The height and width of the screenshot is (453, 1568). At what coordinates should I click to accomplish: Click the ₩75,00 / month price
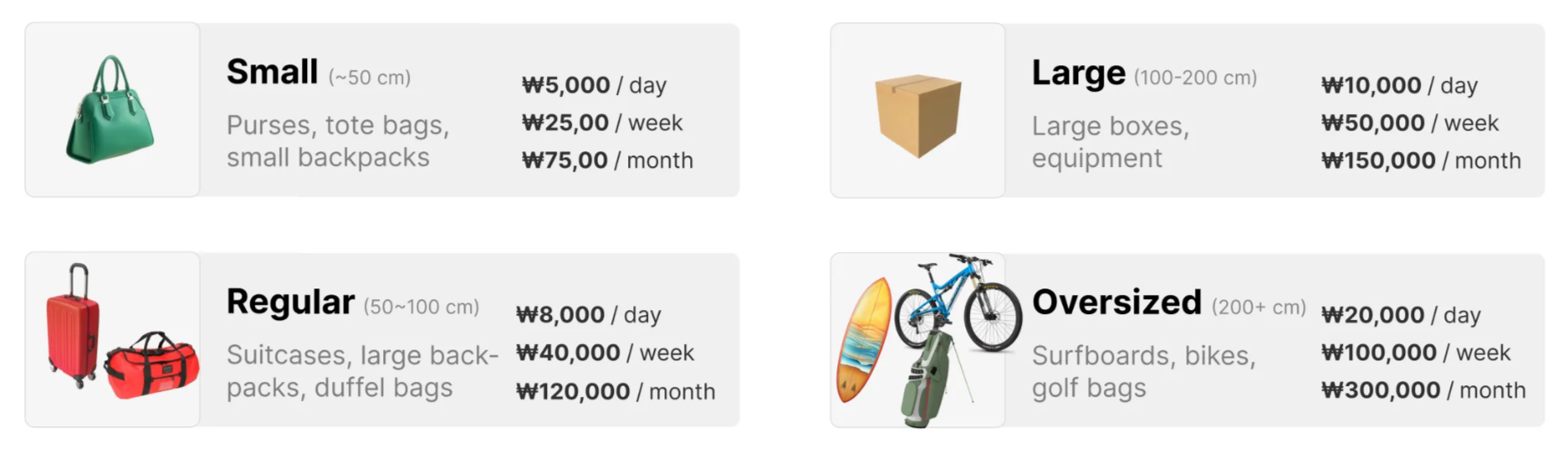coord(607,160)
